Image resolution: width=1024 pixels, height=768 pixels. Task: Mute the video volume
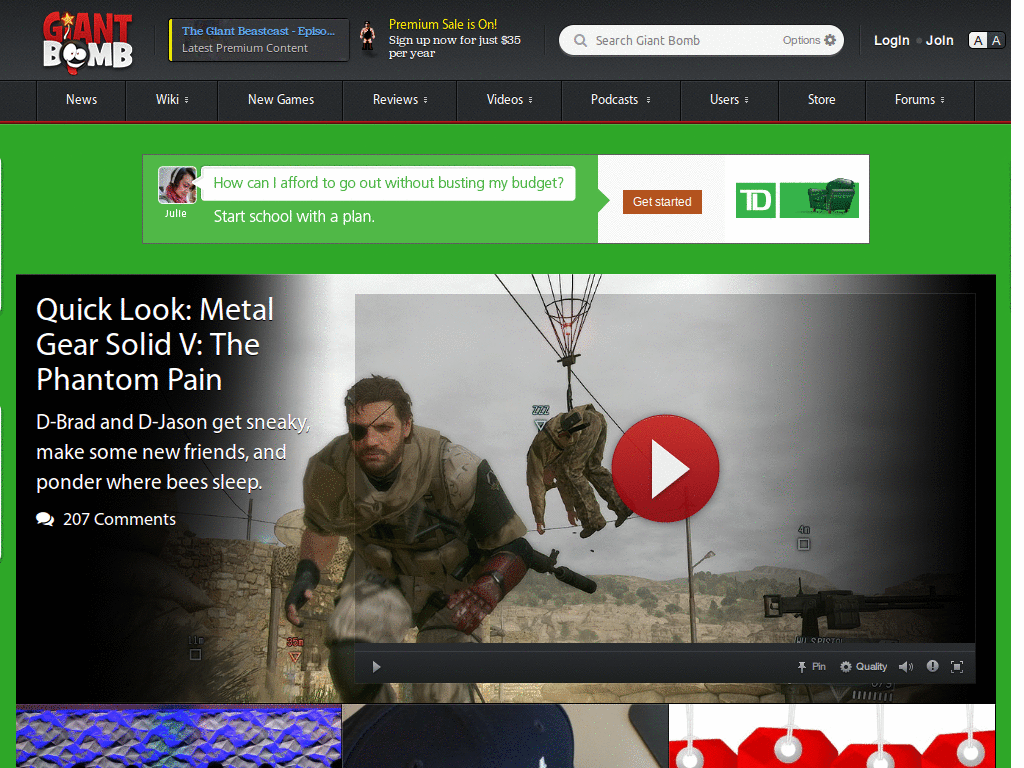[906, 667]
